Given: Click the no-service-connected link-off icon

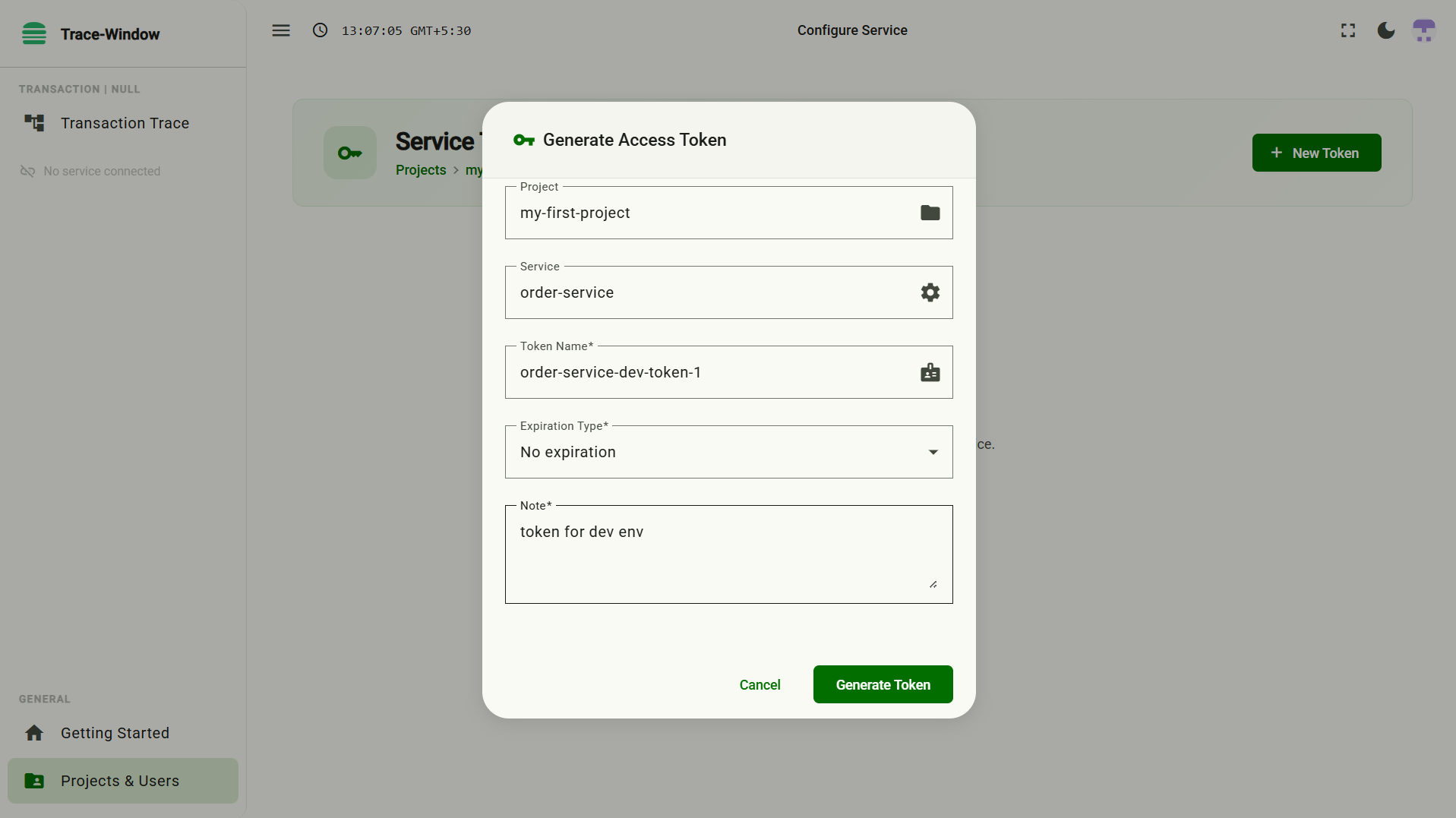Looking at the screenshot, I should point(27,172).
